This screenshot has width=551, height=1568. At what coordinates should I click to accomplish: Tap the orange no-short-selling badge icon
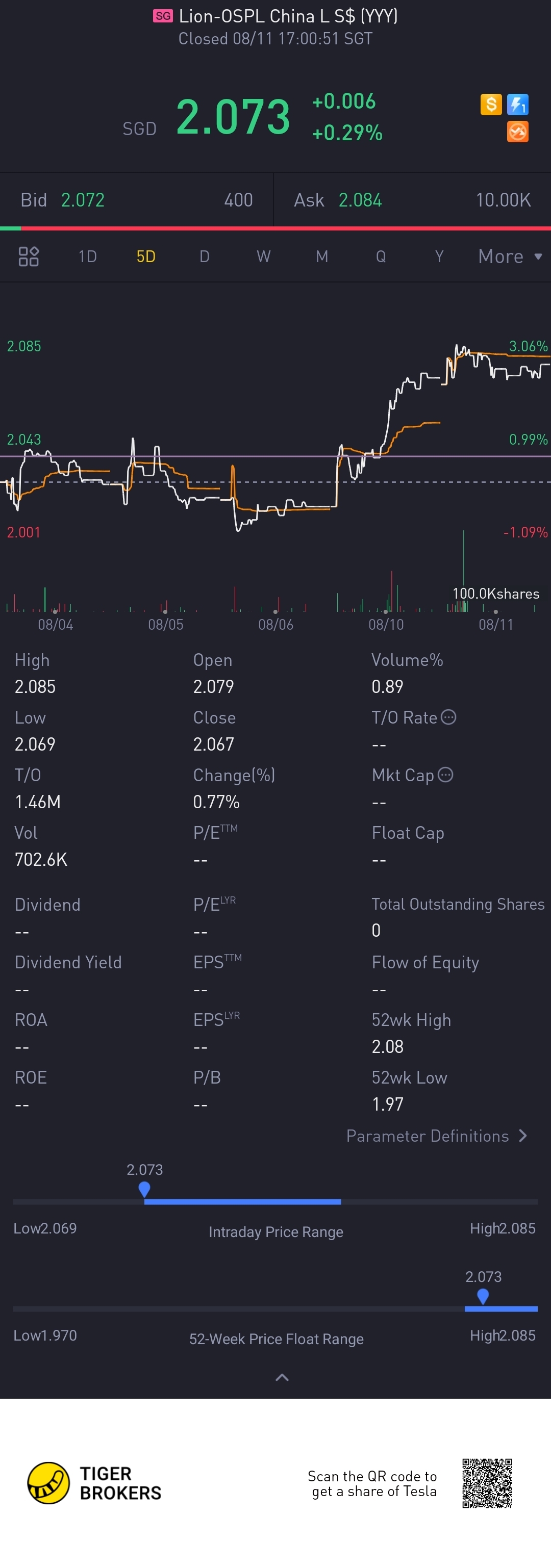517,132
